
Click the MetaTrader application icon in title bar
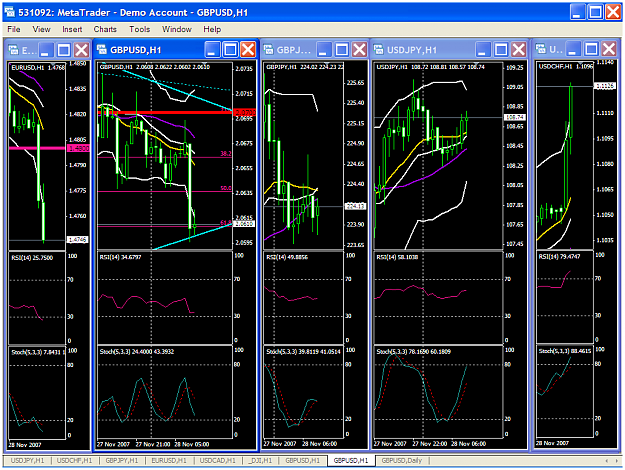10,12
